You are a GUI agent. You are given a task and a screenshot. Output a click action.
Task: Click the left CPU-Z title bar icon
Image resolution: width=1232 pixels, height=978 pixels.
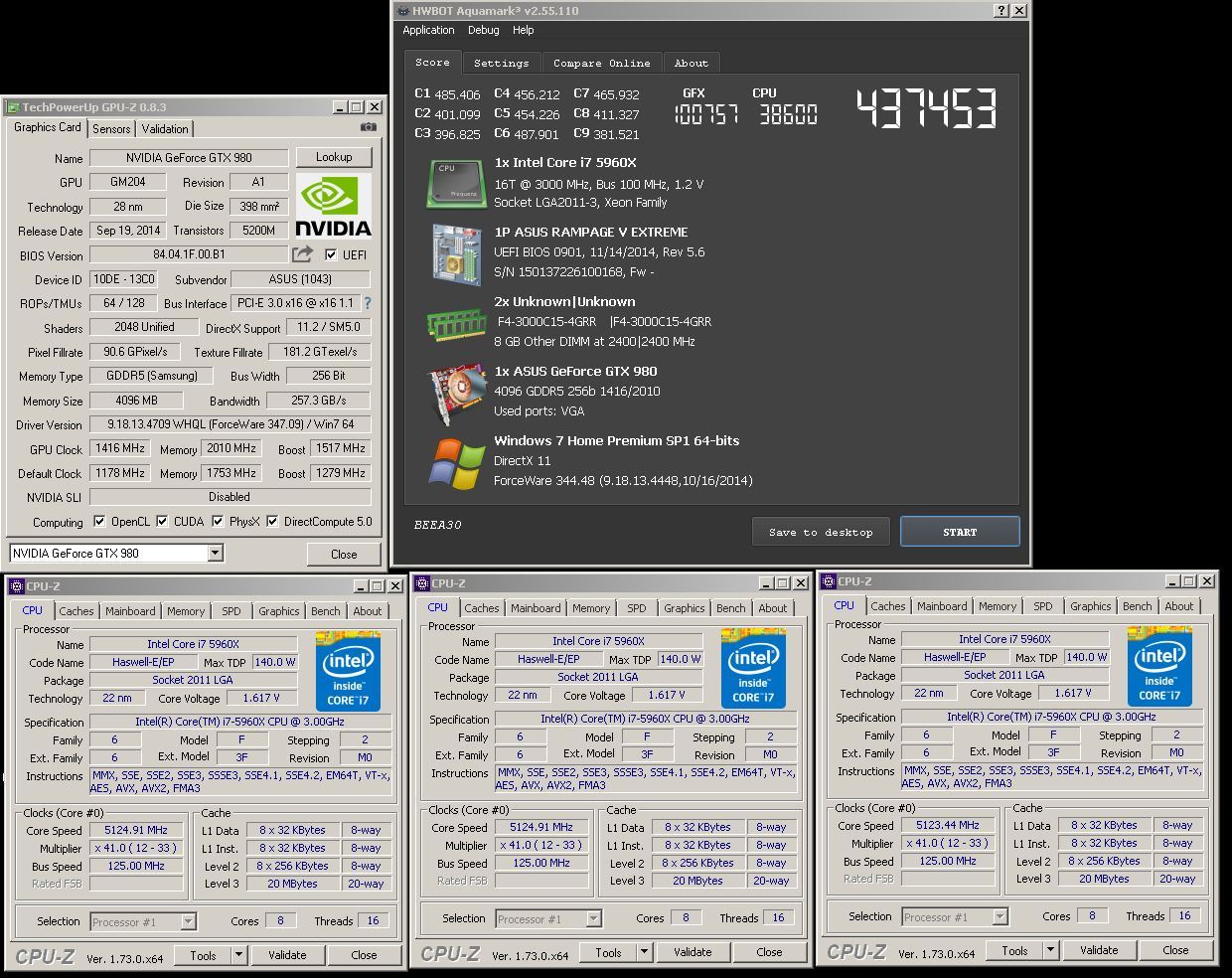click(17, 586)
